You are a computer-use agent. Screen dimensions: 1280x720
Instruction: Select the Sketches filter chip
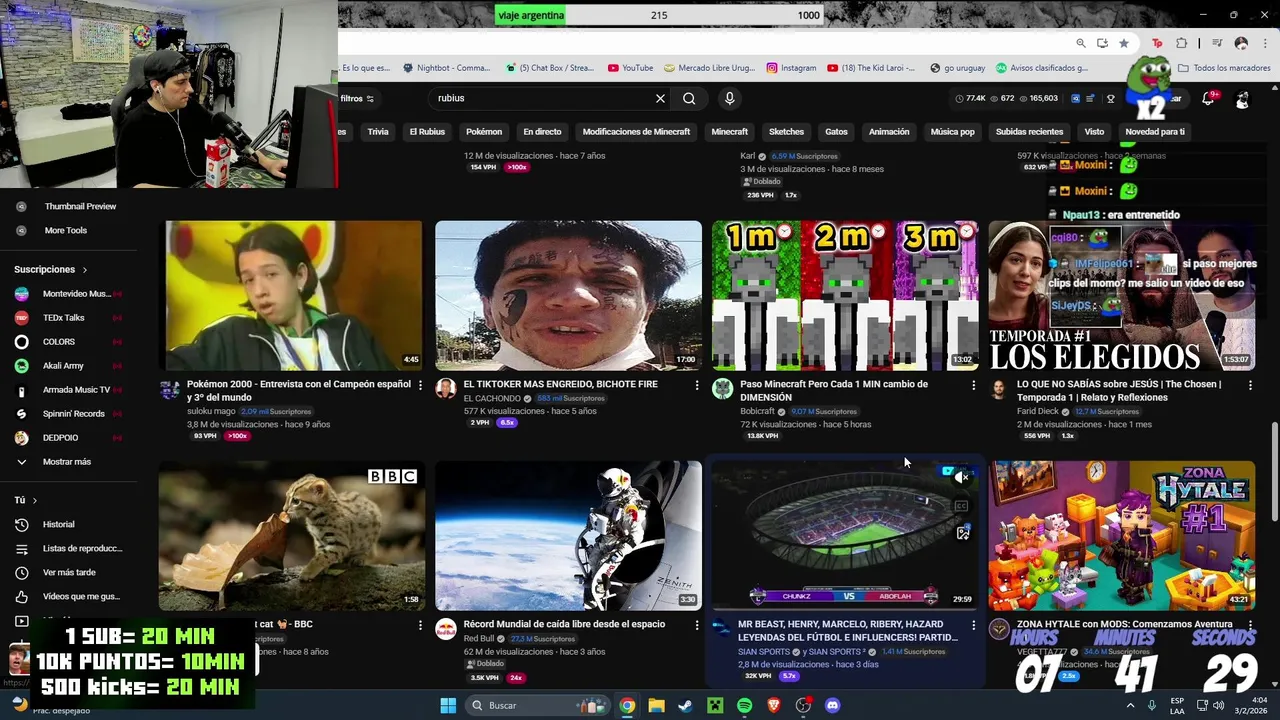tap(786, 132)
